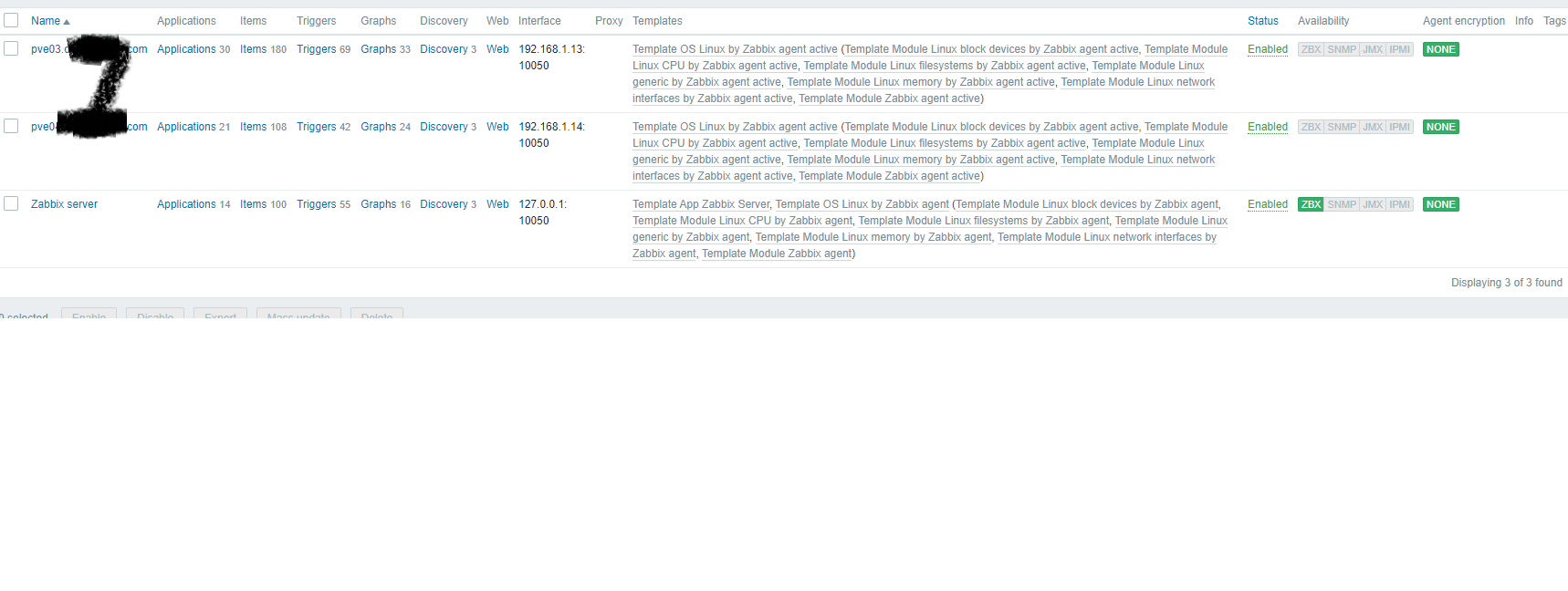
Task: Select the checkbox for host 192.168.1.13
Action: (x=11, y=48)
